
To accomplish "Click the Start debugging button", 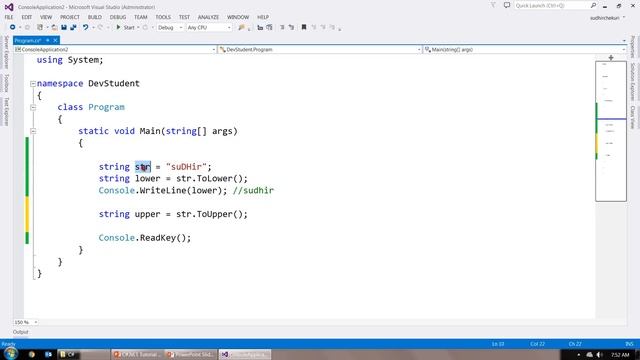I will click(125, 27).
